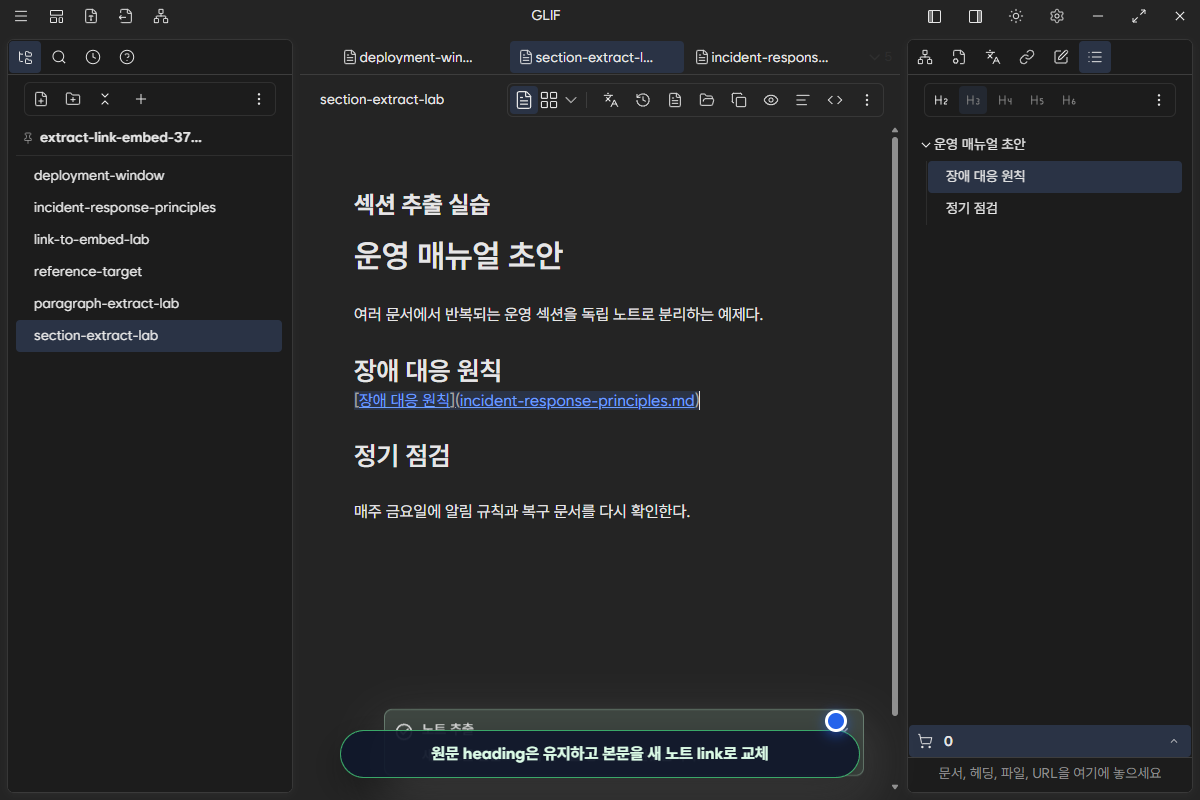This screenshot has width=1200, height=800.
Task: Open the hamburger main menu
Action: pyautogui.click(x=21, y=16)
